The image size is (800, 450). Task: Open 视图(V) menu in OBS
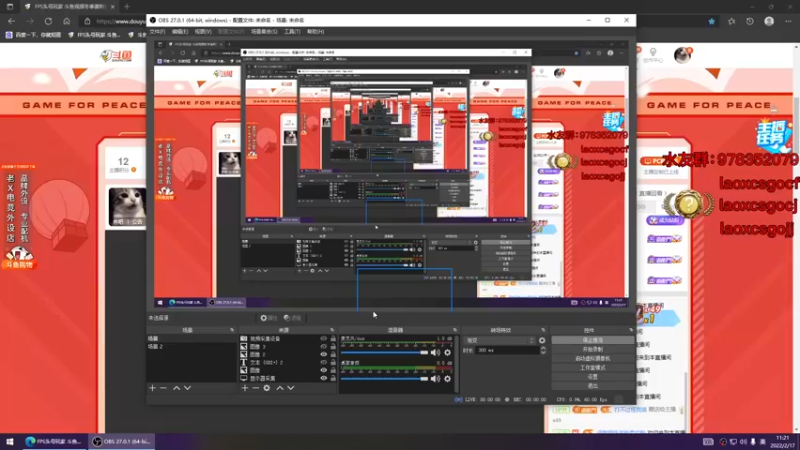[x=203, y=32]
